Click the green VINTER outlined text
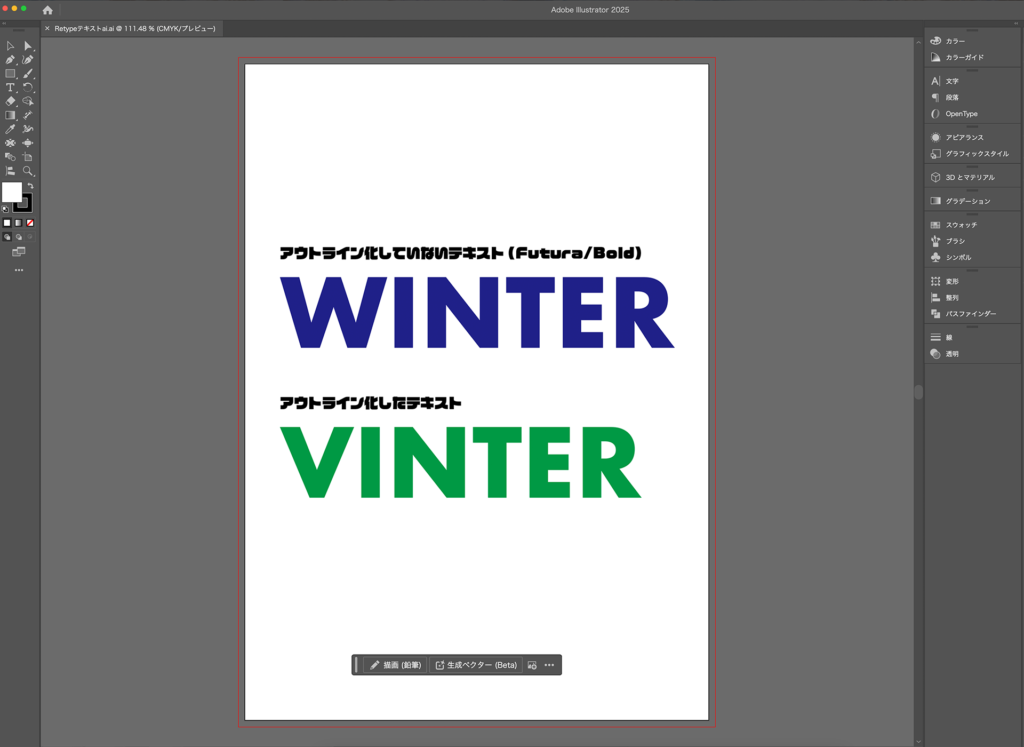 point(460,462)
